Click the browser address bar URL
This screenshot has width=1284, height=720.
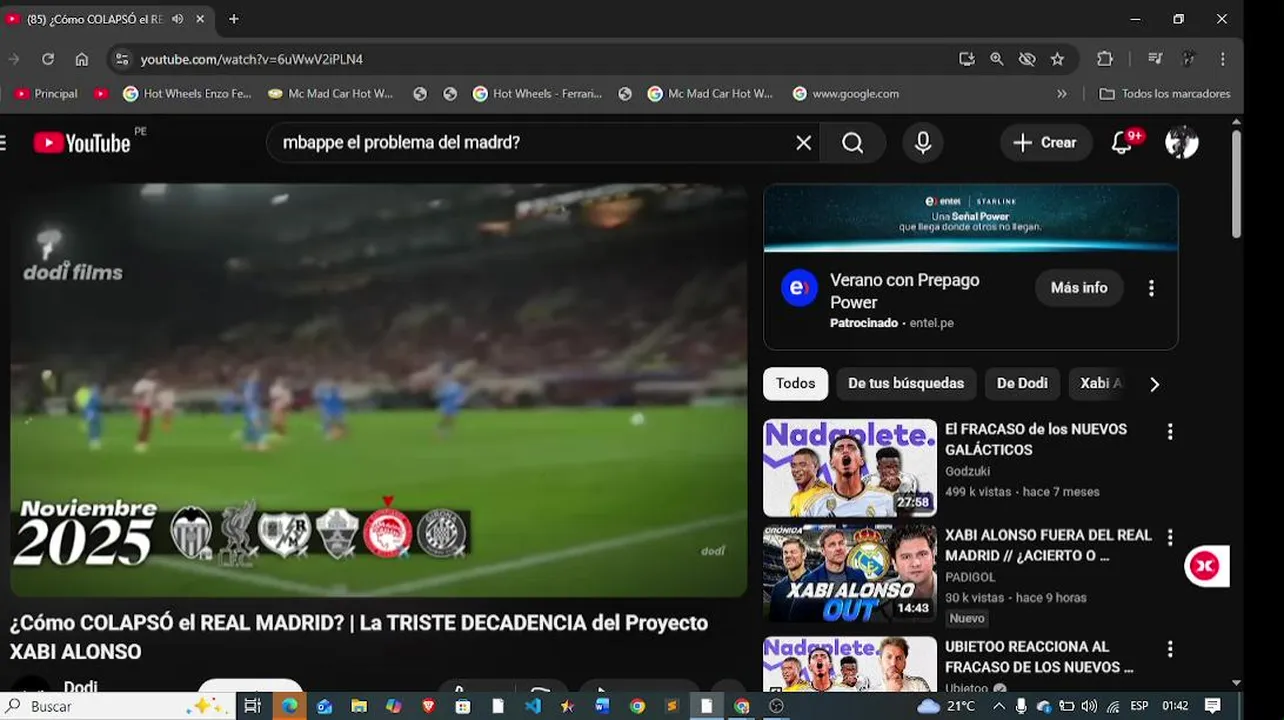(x=251, y=59)
